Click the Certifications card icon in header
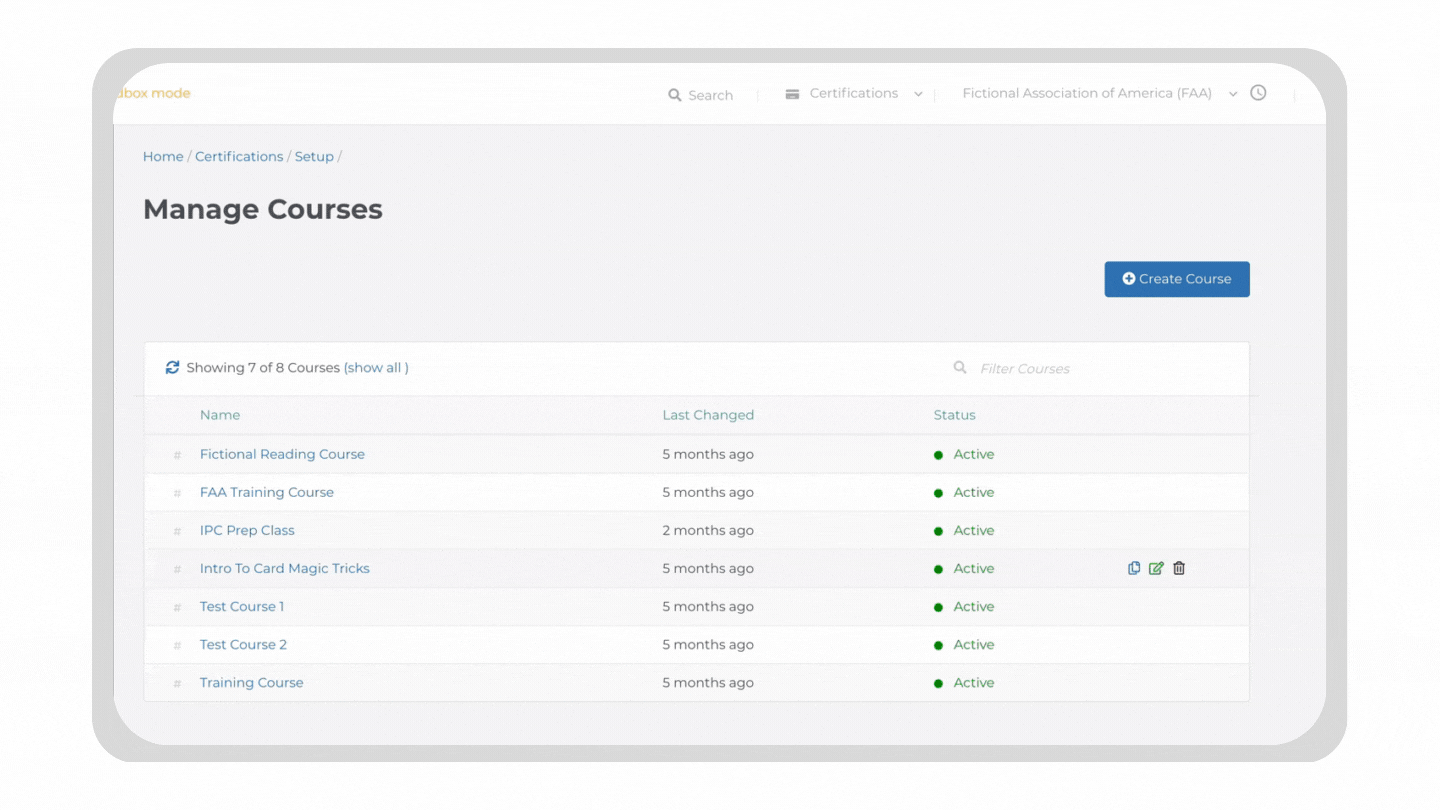This screenshot has height=810, width=1440. [x=792, y=94]
